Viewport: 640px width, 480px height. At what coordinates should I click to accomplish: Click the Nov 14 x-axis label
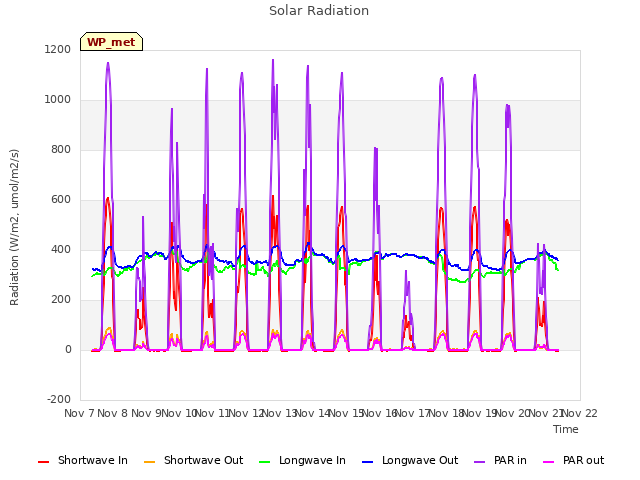(x=313, y=413)
